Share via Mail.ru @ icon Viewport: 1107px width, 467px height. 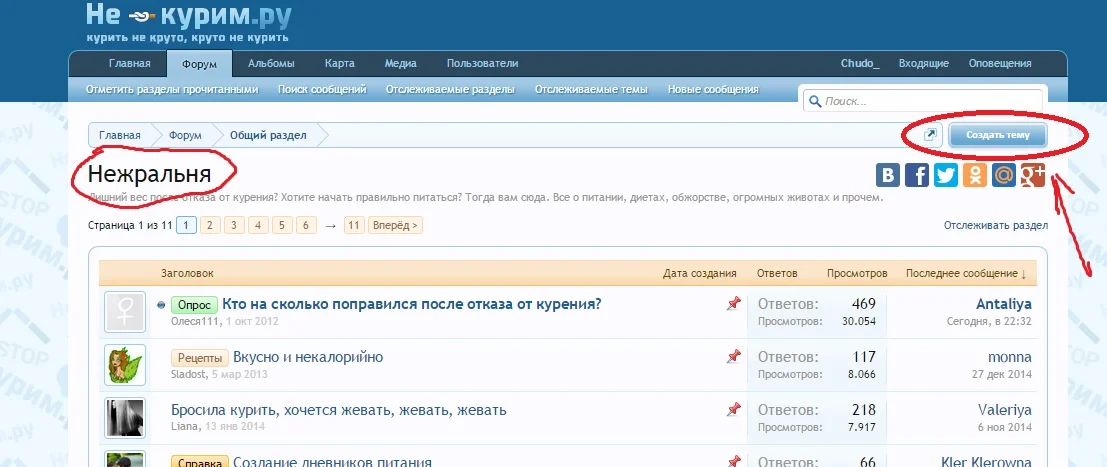click(1003, 175)
